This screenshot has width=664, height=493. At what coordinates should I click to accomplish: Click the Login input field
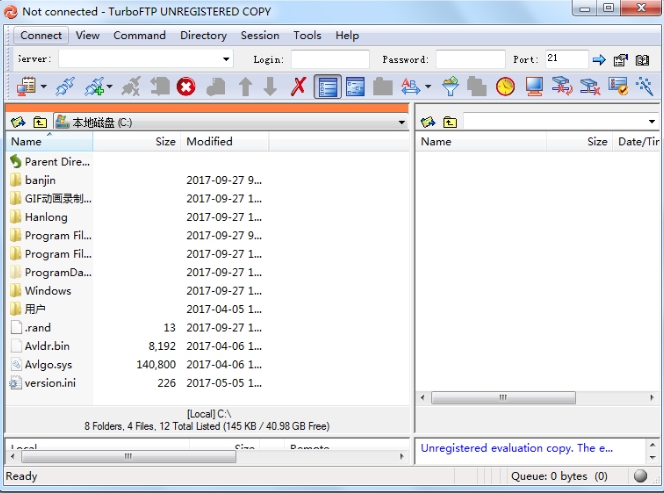point(330,59)
